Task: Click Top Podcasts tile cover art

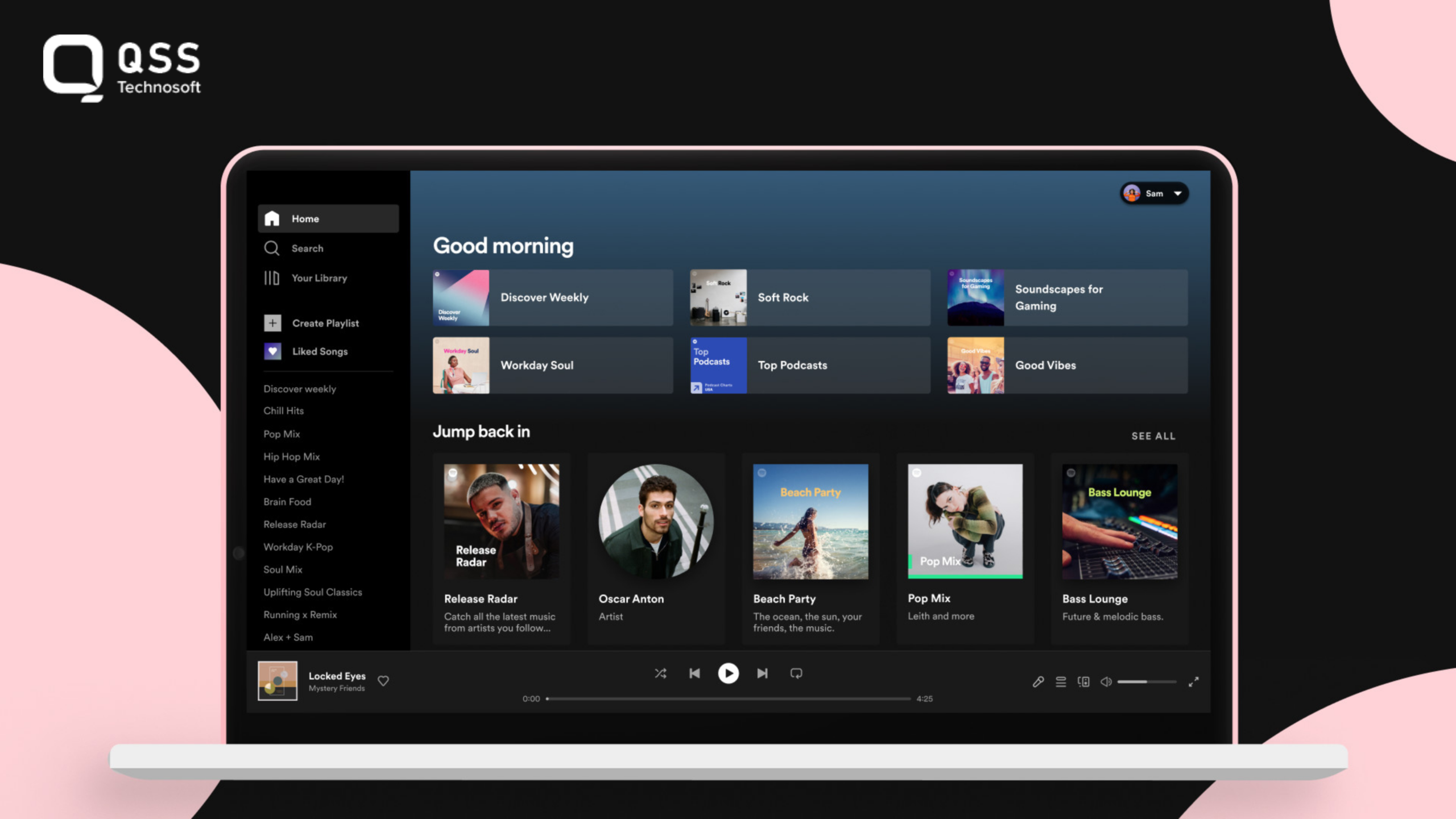Action: tap(718, 365)
